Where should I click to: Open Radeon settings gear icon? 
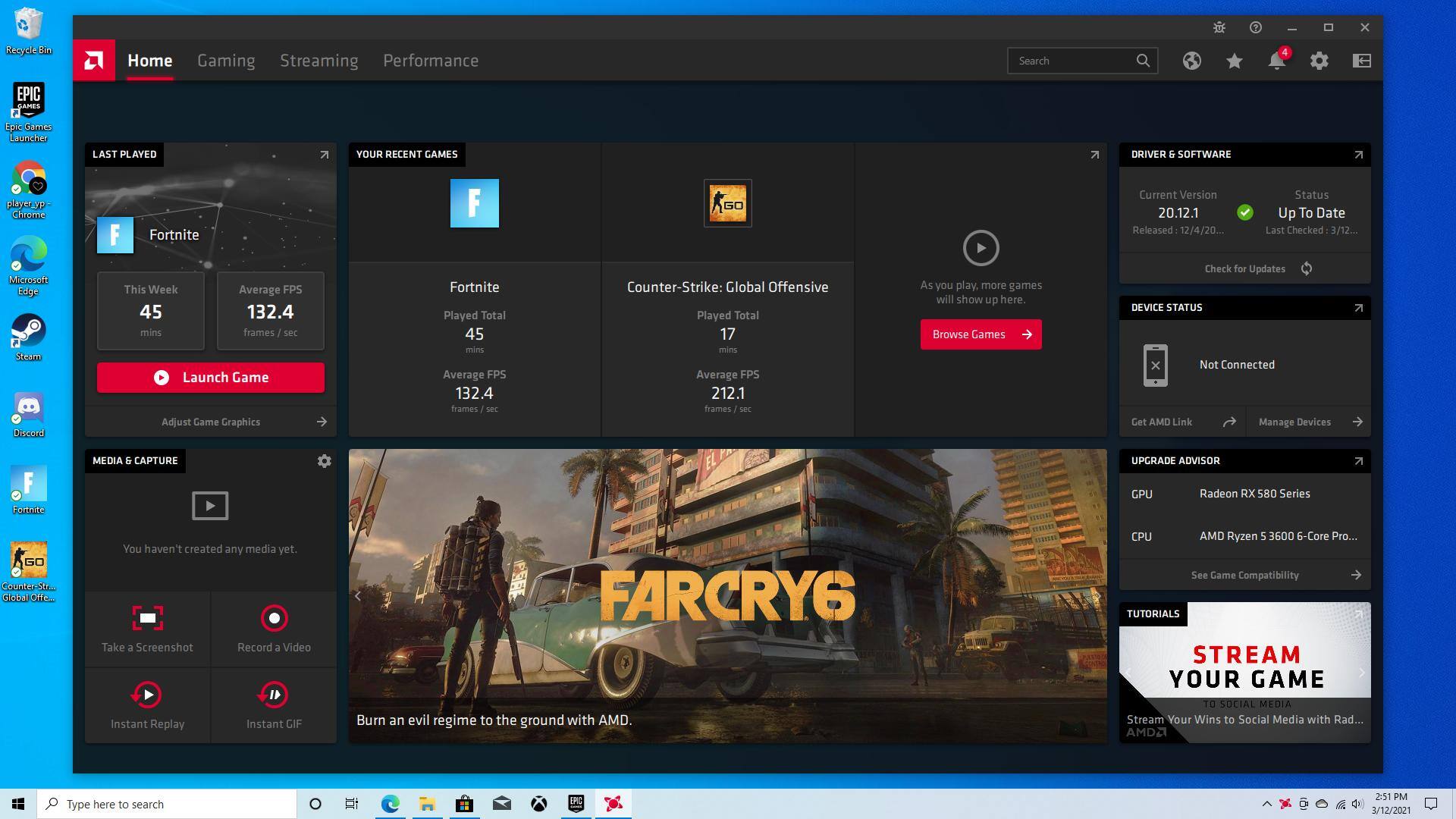[1319, 61]
